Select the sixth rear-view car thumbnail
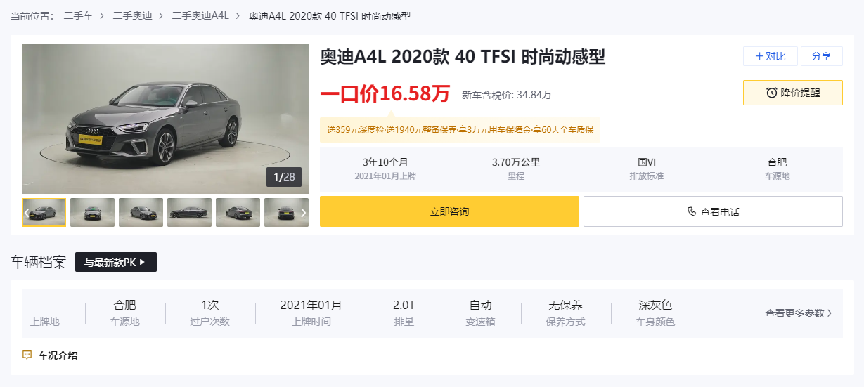 286,212
